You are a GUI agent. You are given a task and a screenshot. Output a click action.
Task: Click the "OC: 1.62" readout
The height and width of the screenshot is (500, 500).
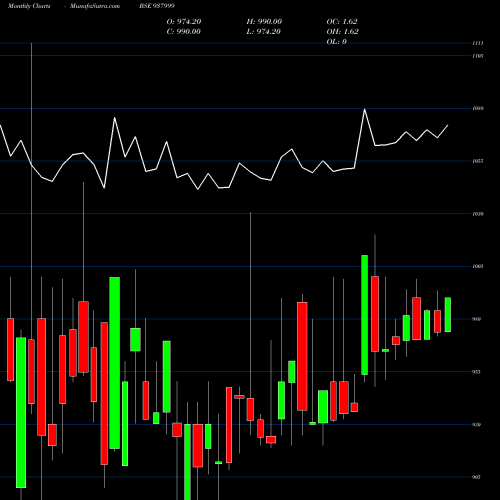342,22
